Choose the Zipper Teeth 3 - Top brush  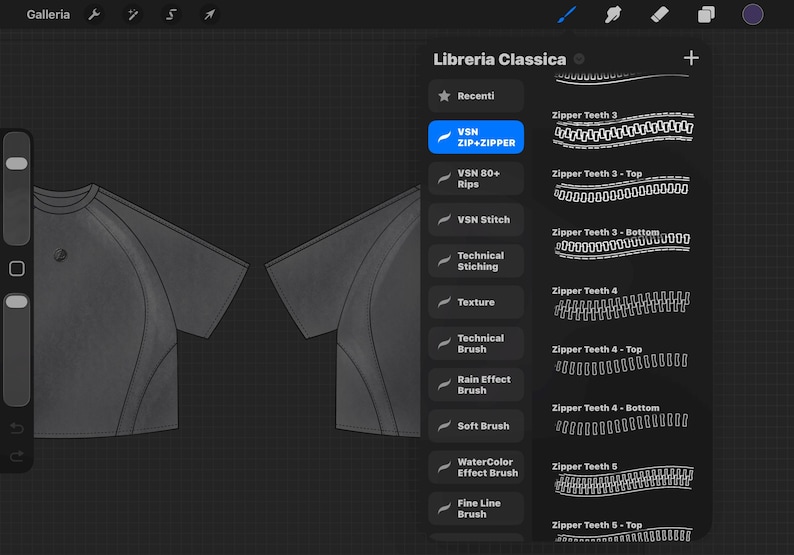pos(623,187)
